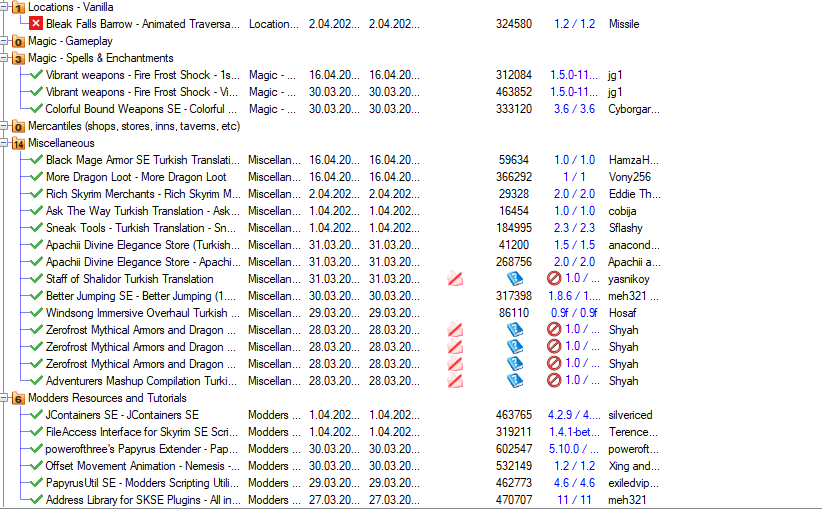Click the Magic - Gameplay category folder icon
This screenshot has height=509, width=822.
(x=18, y=41)
